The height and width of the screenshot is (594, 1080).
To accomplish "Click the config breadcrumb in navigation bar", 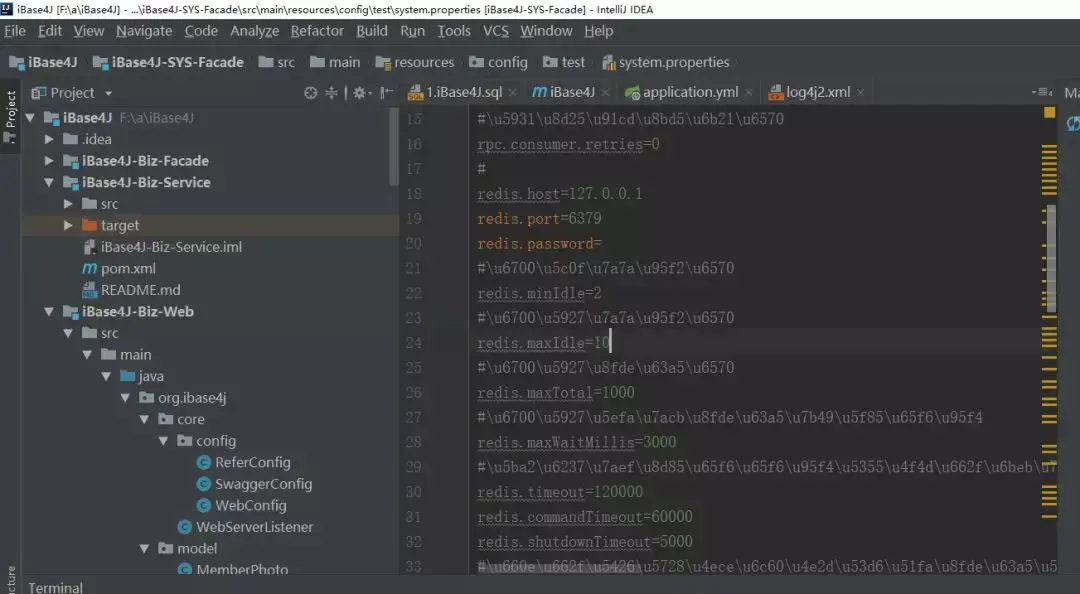I will click(x=498, y=62).
